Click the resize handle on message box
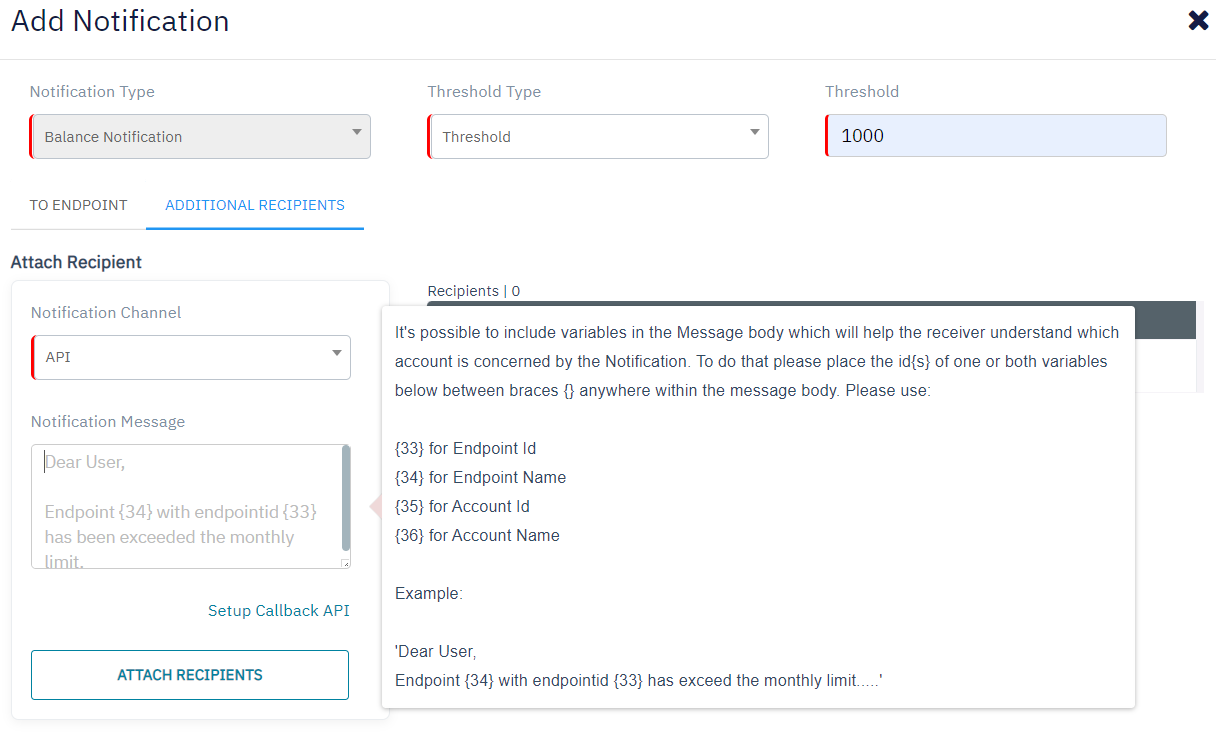The height and width of the screenshot is (751, 1216). [345, 563]
